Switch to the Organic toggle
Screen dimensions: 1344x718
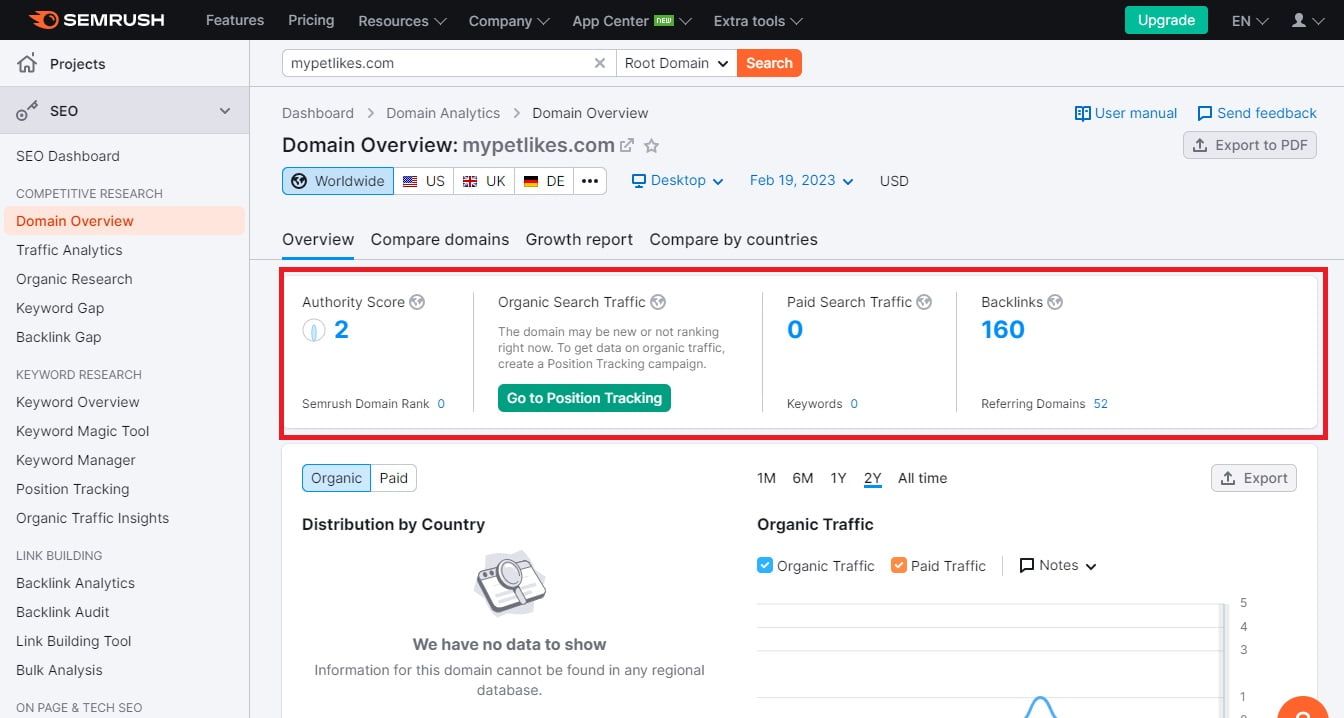point(336,478)
